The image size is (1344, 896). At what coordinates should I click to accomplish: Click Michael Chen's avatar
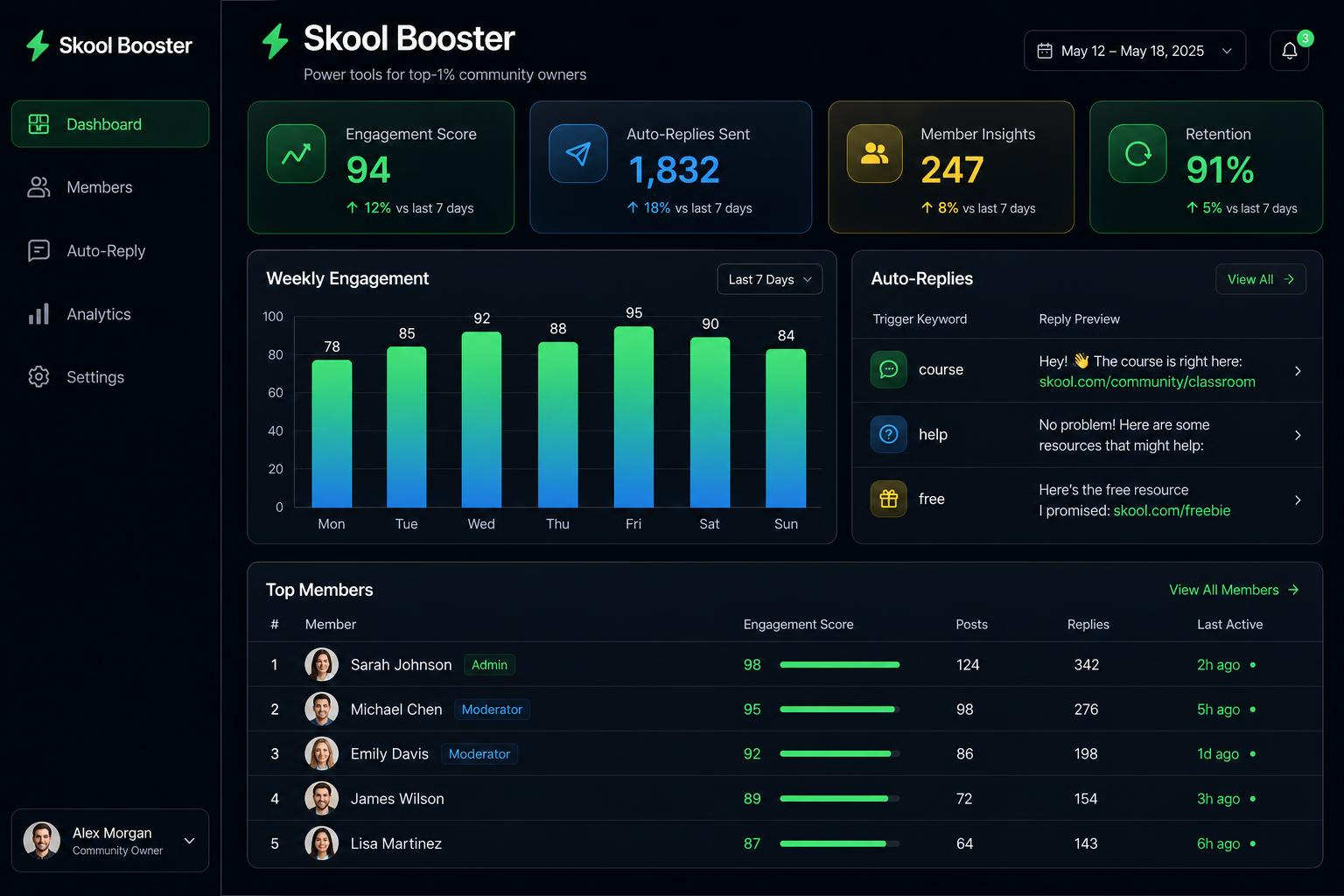(321, 710)
